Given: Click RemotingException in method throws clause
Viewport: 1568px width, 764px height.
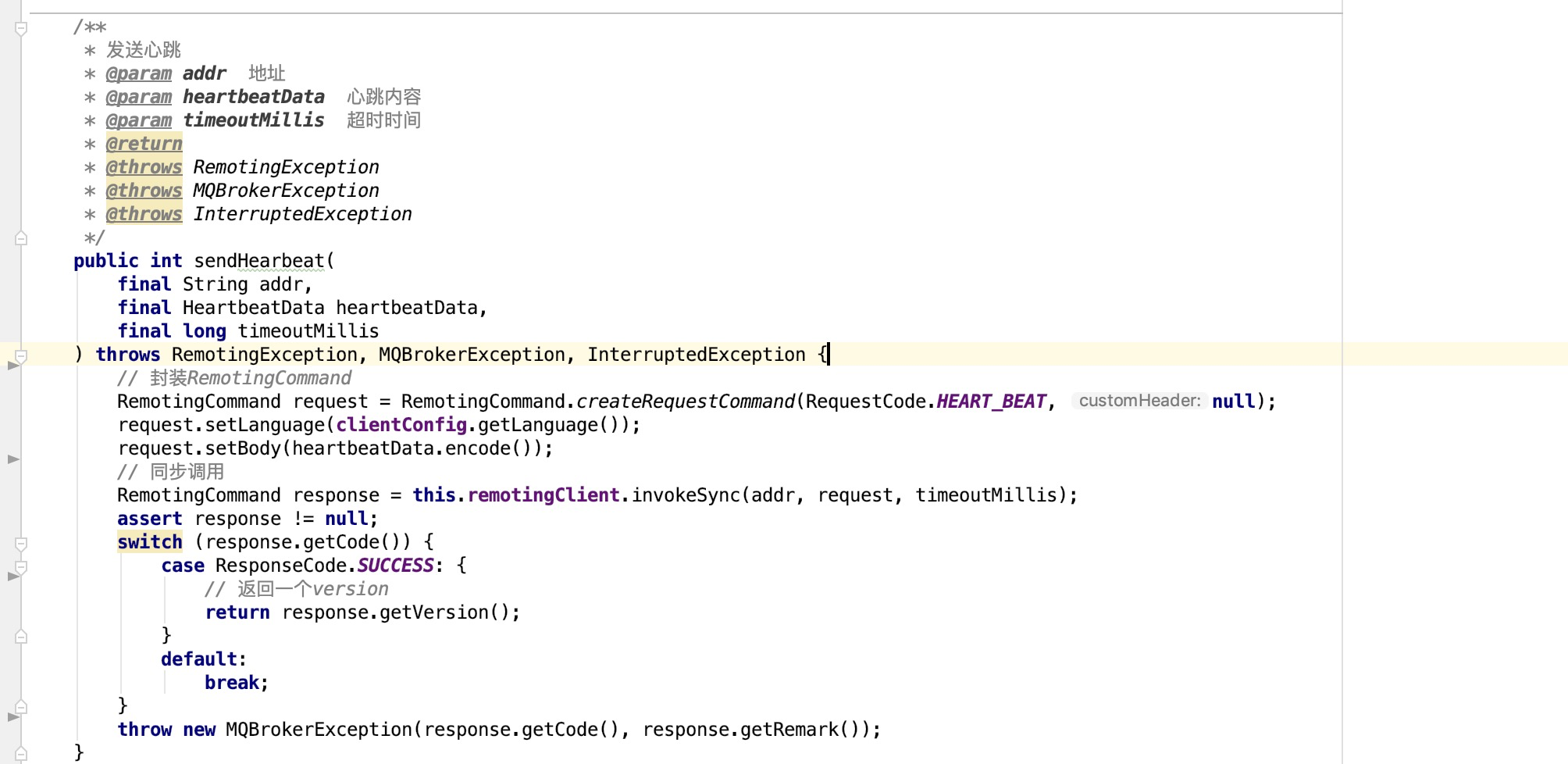Looking at the screenshot, I should click(x=264, y=355).
